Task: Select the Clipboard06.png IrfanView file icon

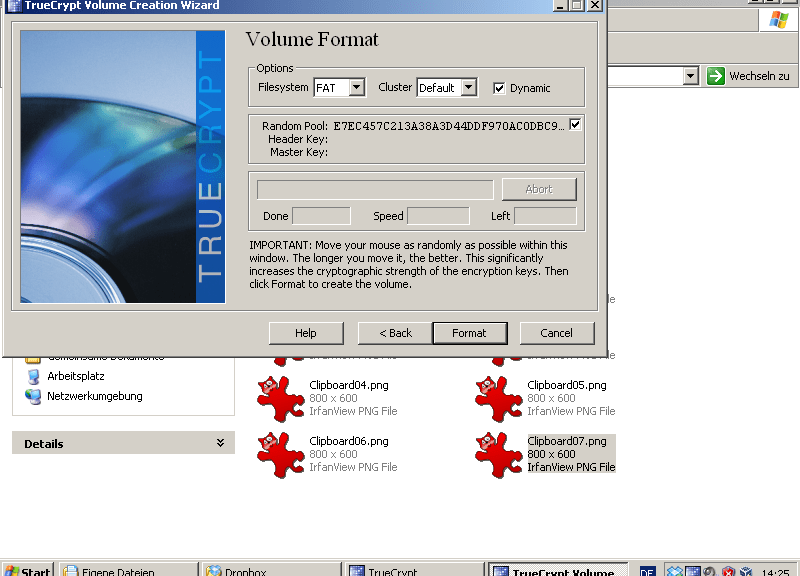Action: pos(280,455)
